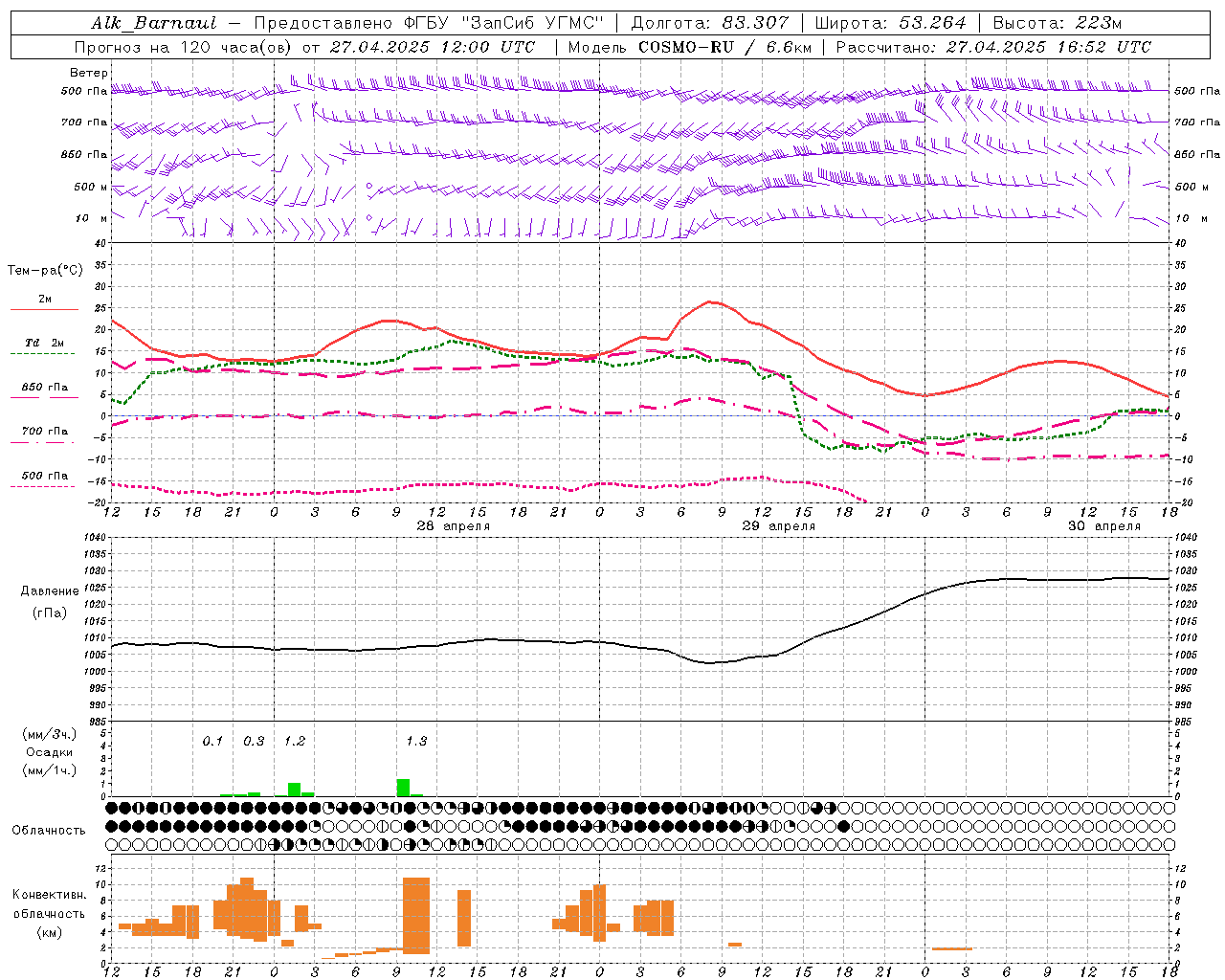Click the green precipitation bar under 1.3
This screenshot has width=1225, height=980.
(x=403, y=788)
